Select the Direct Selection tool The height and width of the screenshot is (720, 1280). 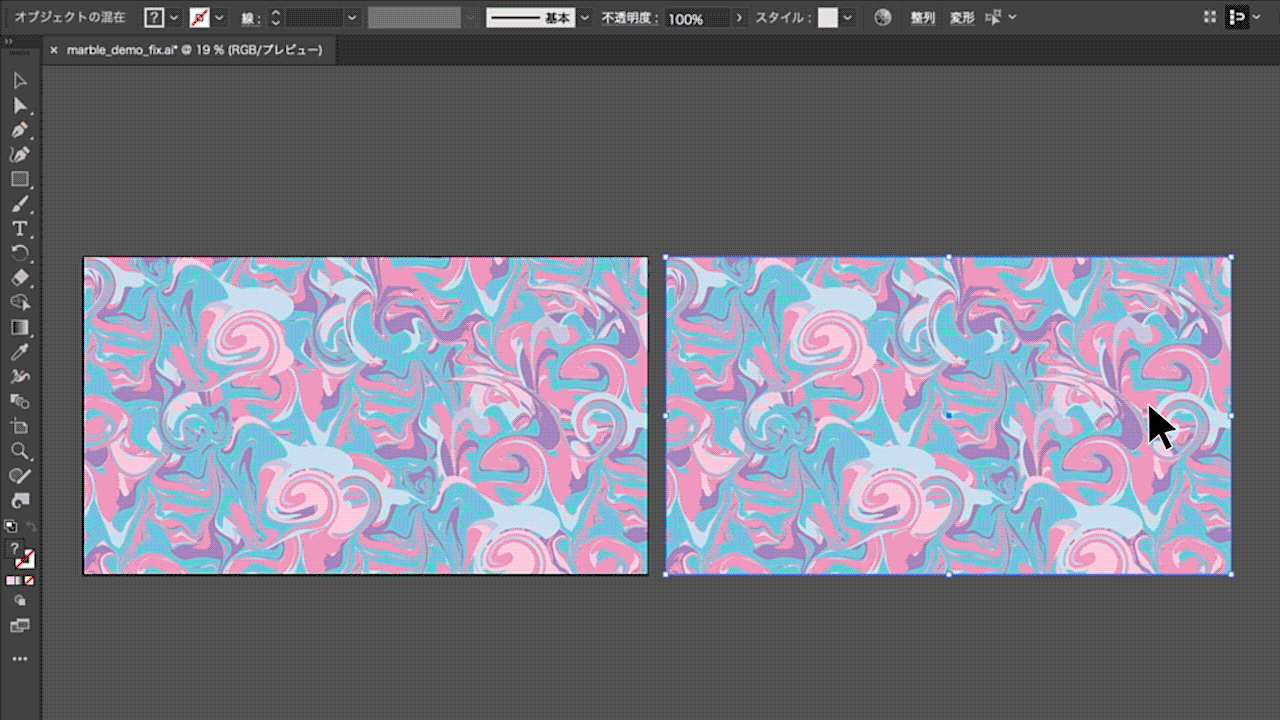pos(19,105)
